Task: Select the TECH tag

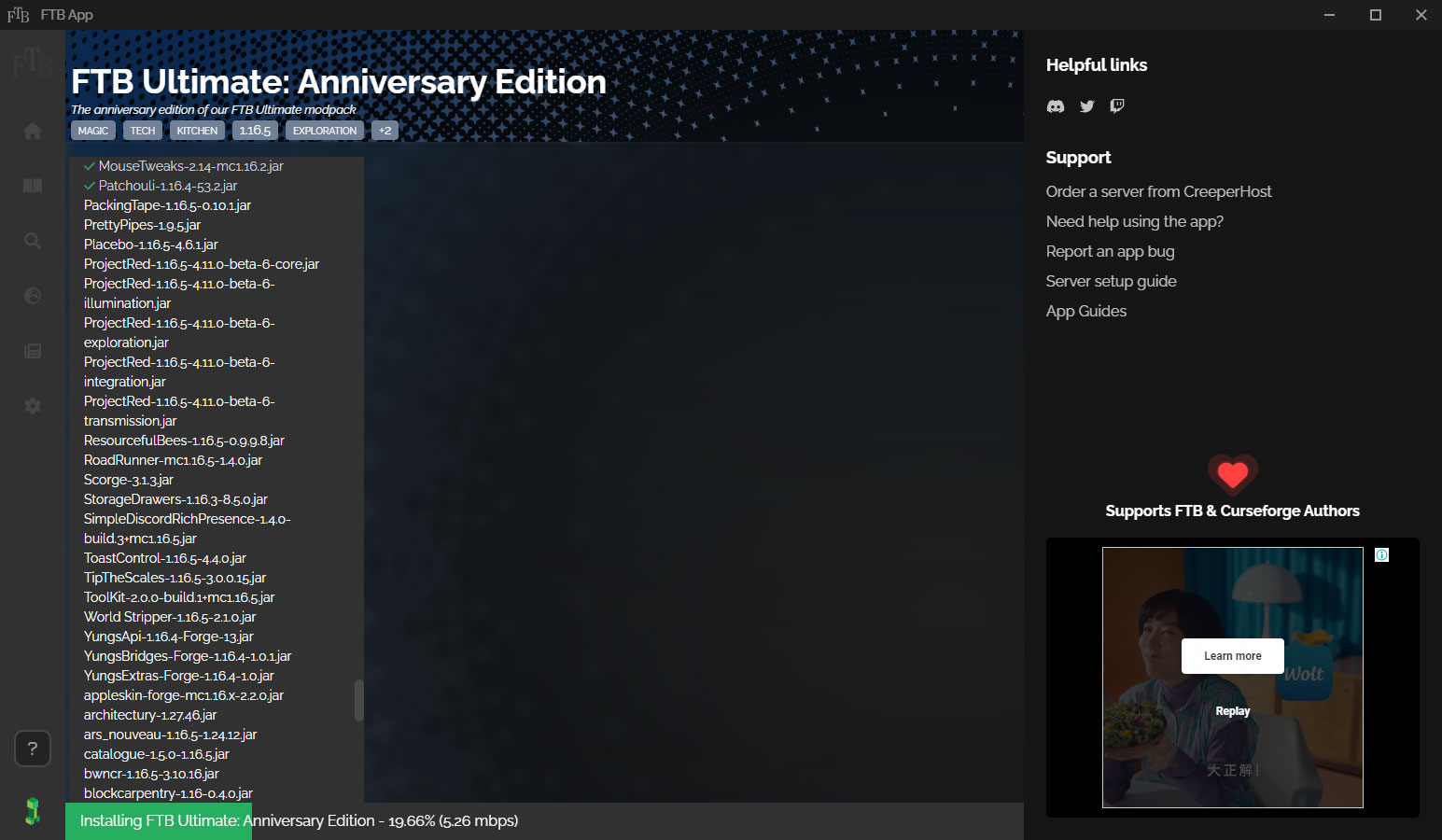Action: [x=143, y=131]
